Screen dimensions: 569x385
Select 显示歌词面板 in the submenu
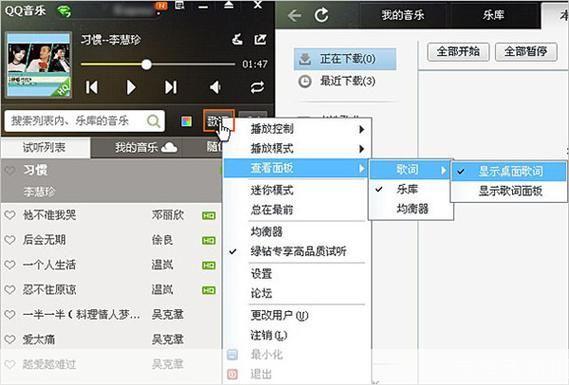tap(509, 191)
